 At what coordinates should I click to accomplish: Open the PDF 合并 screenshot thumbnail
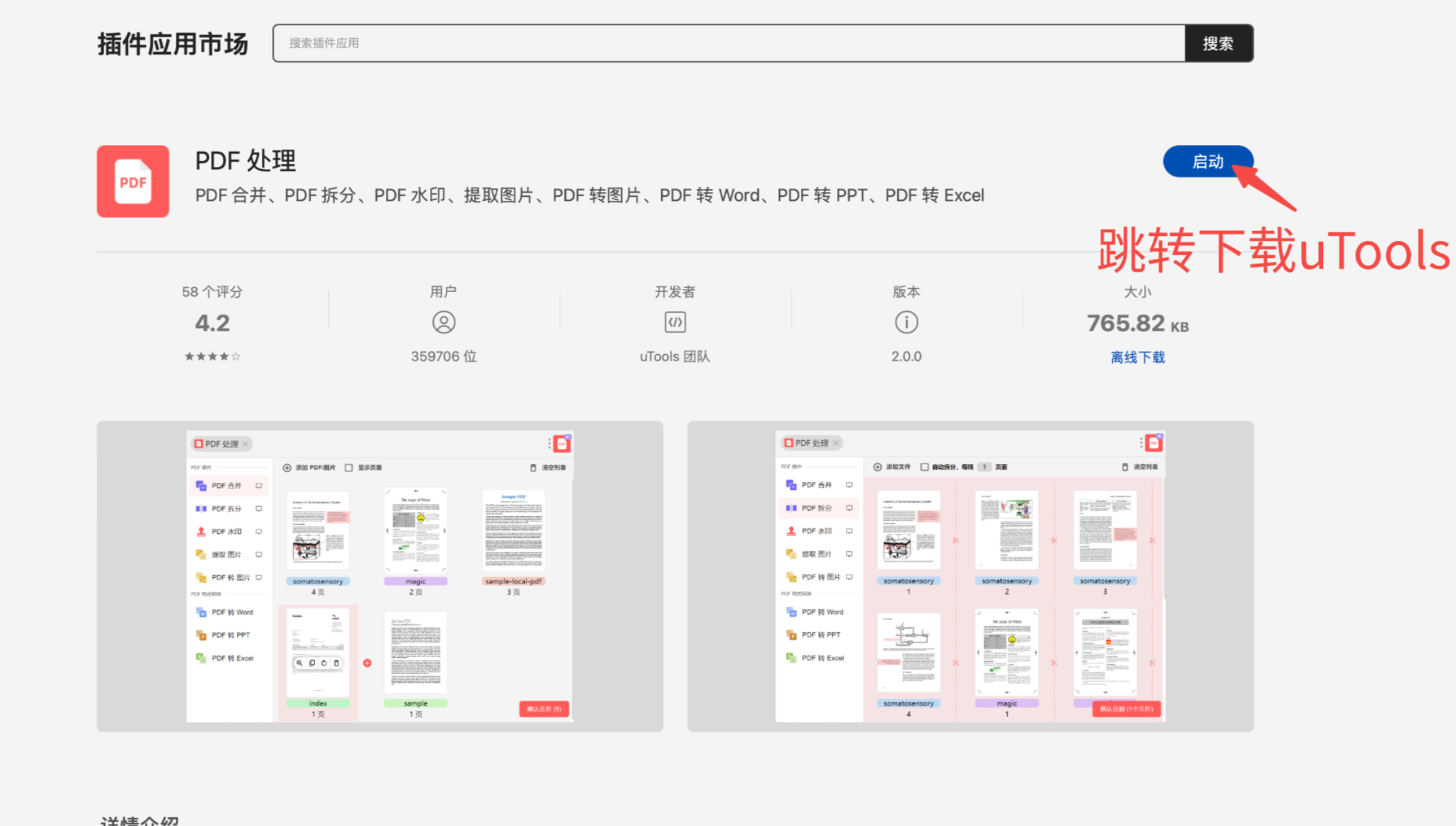380,577
